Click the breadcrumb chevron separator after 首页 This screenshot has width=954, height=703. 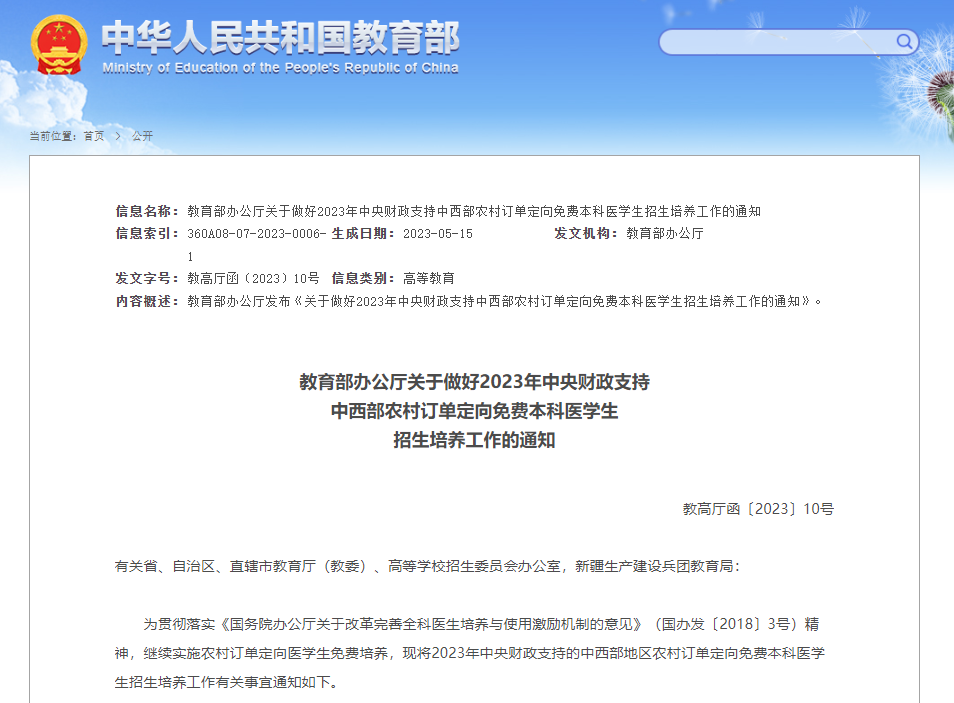click(118, 136)
